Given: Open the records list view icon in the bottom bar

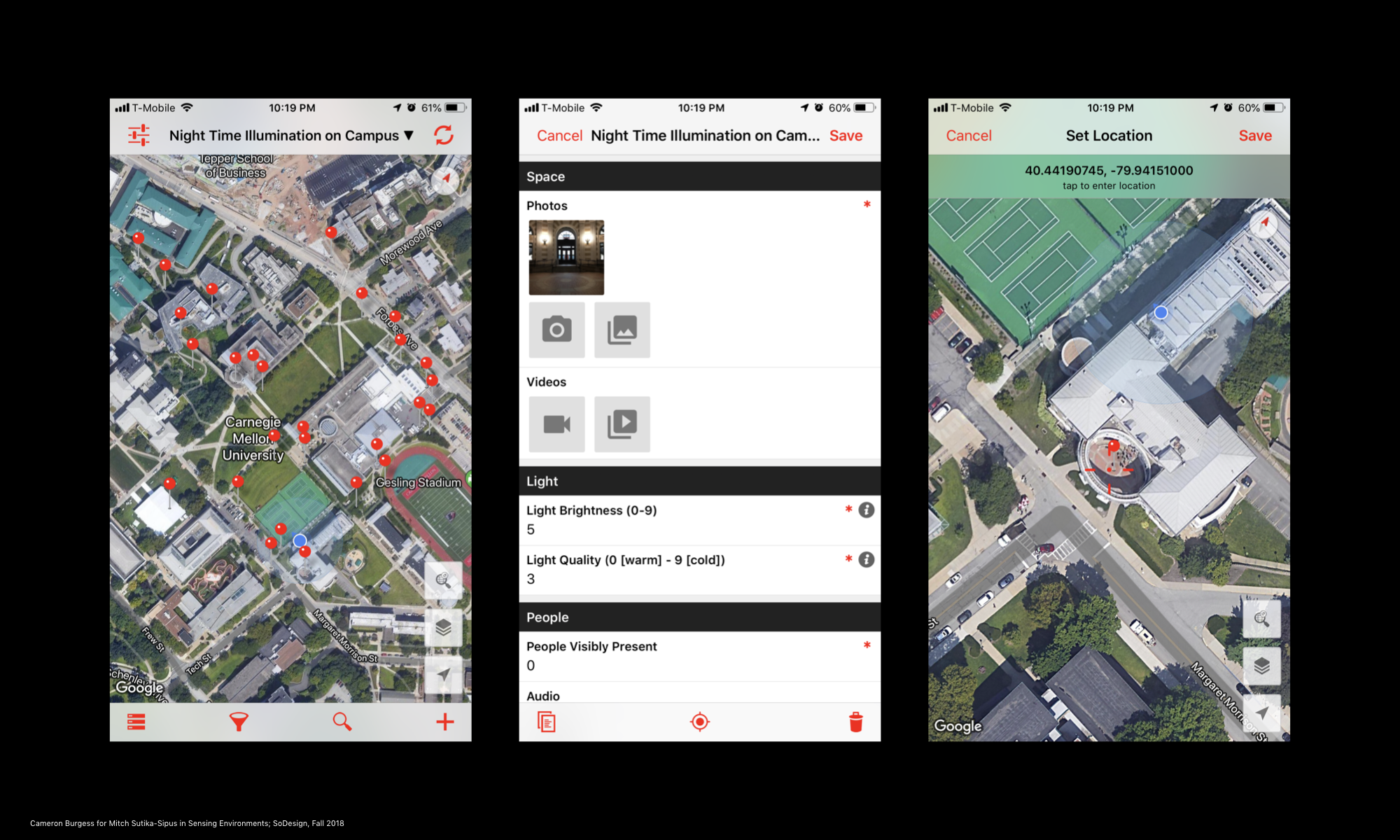Looking at the screenshot, I should [x=136, y=722].
